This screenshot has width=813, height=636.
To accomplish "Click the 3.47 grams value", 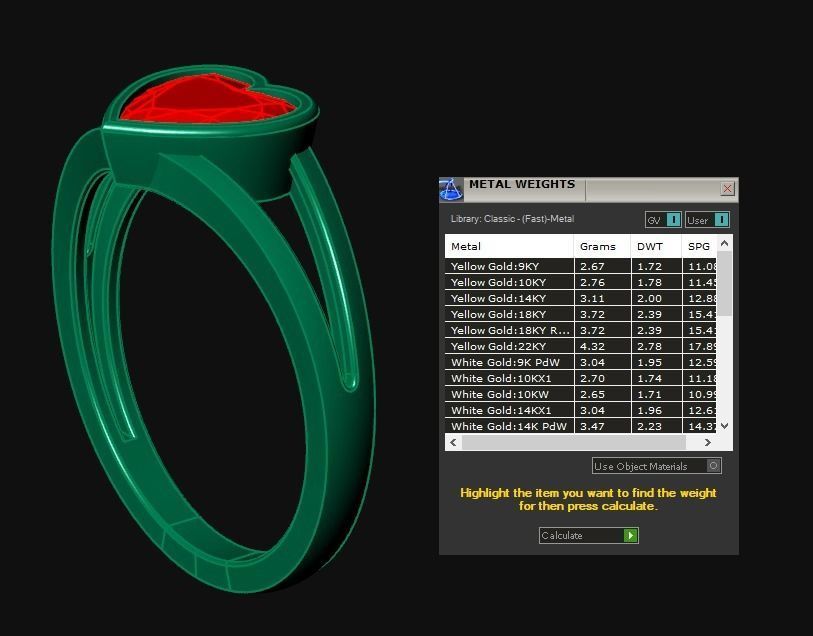I will [x=592, y=426].
